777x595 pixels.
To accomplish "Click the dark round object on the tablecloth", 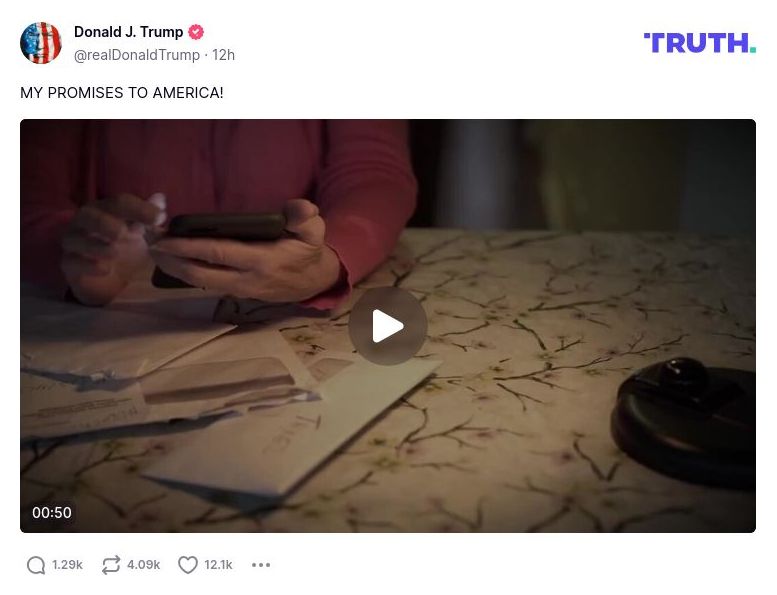I will click(684, 421).
